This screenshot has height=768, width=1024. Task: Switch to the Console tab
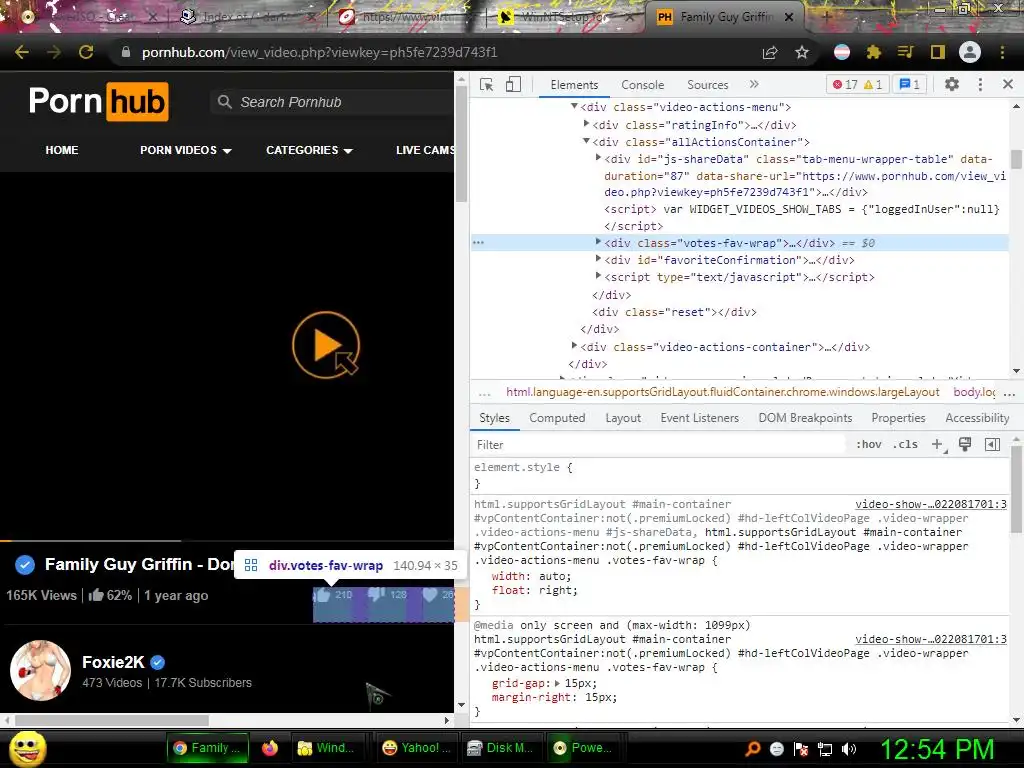tap(643, 85)
